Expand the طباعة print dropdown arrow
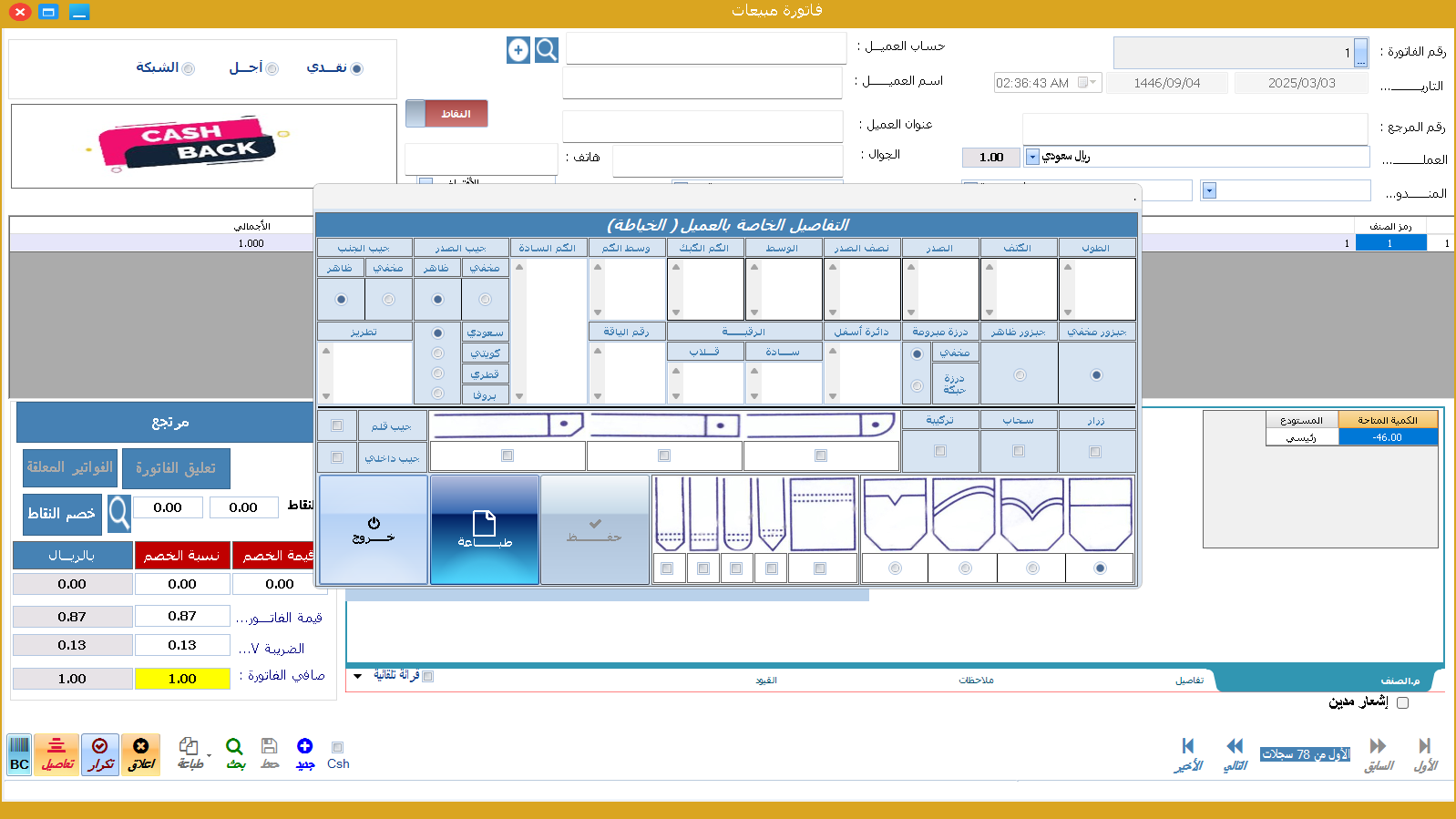 tap(210, 755)
